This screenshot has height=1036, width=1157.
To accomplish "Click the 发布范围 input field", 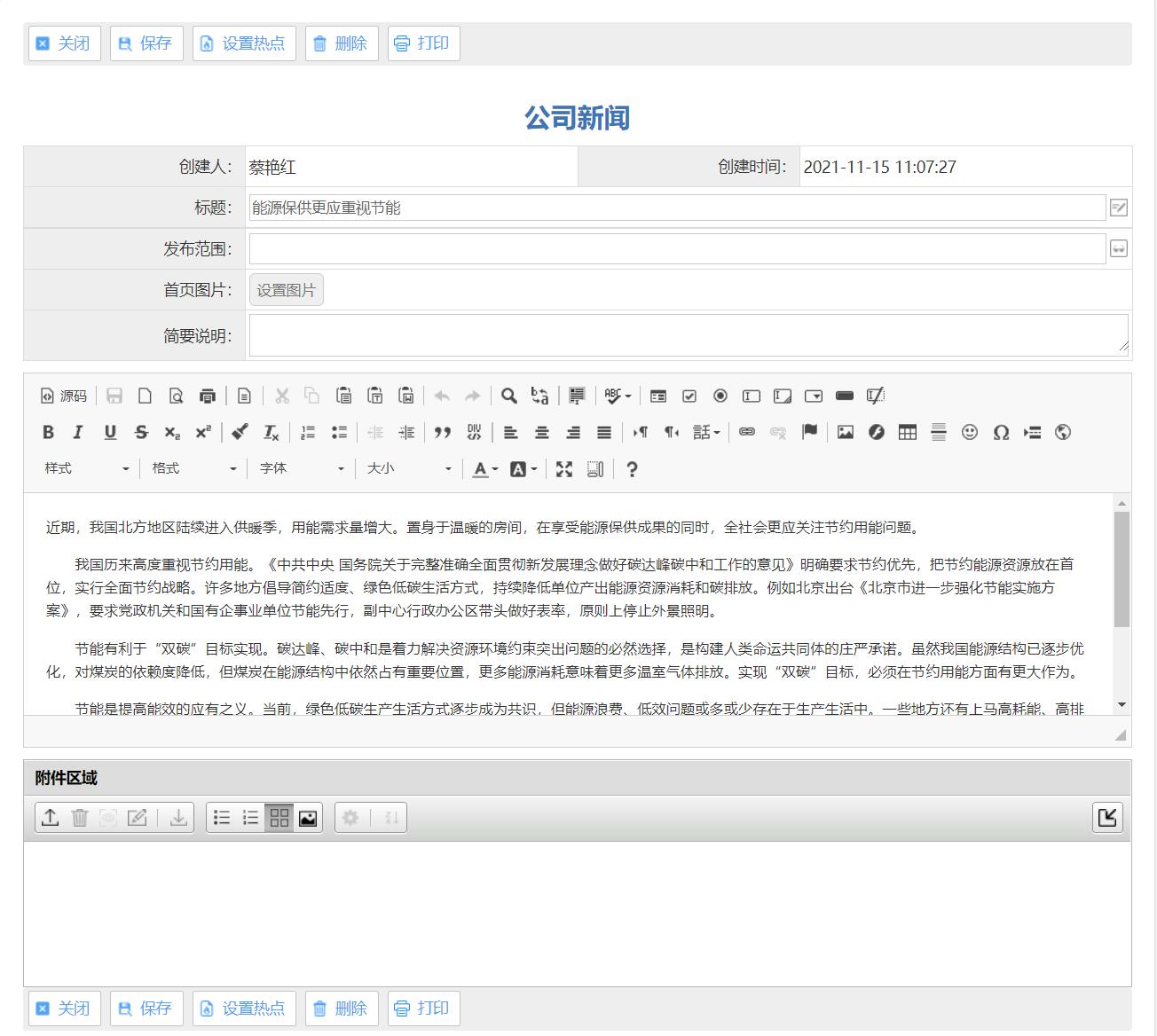I will pos(676,249).
